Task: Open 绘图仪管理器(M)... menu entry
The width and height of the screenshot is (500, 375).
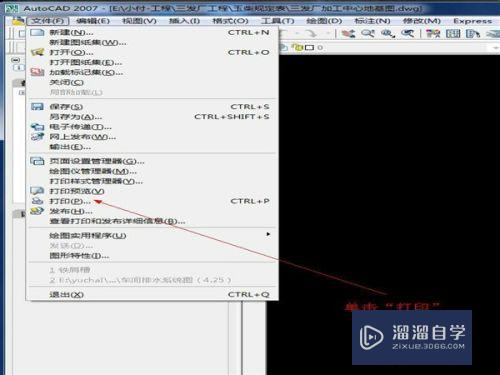Action: point(152,171)
